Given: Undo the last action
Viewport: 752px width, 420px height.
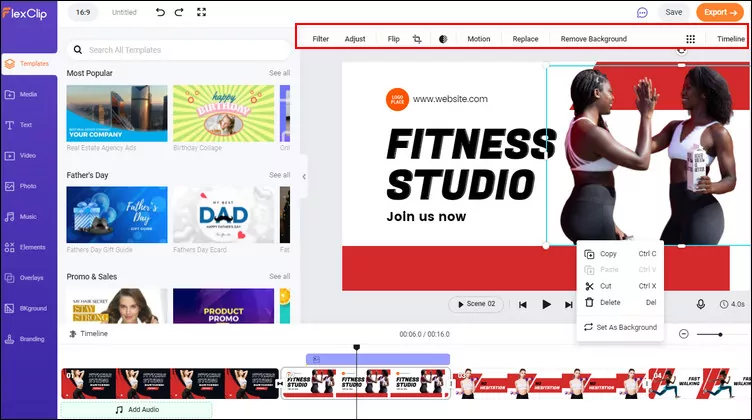Looking at the screenshot, I should (160, 12).
